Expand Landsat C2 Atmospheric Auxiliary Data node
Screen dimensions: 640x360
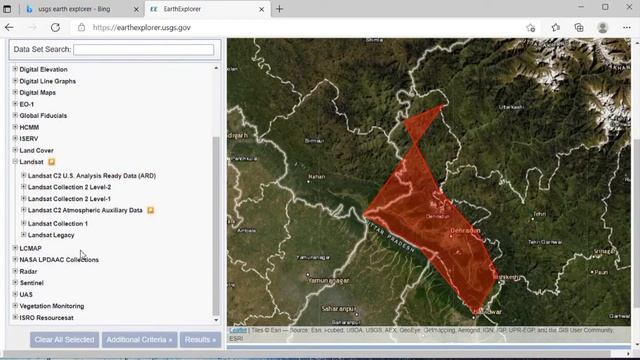pyautogui.click(x=23, y=210)
